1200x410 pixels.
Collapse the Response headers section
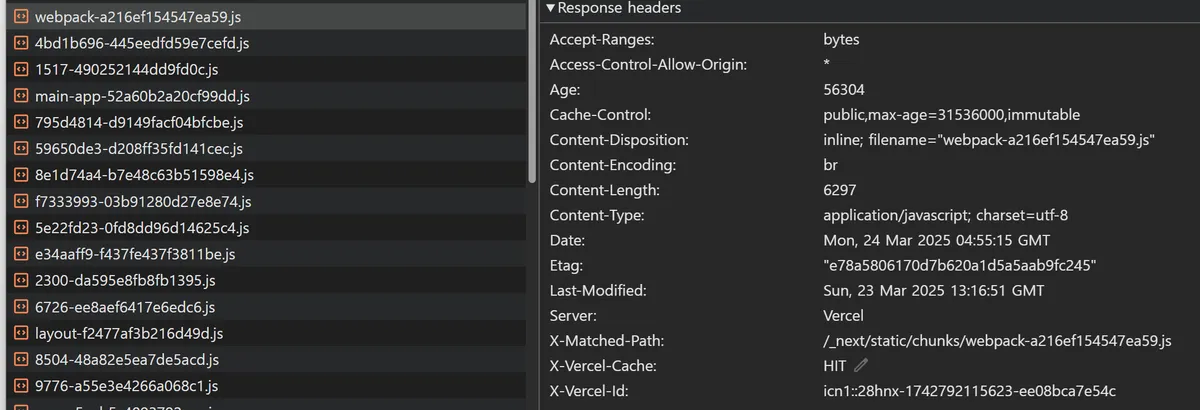pyautogui.click(x=551, y=8)
